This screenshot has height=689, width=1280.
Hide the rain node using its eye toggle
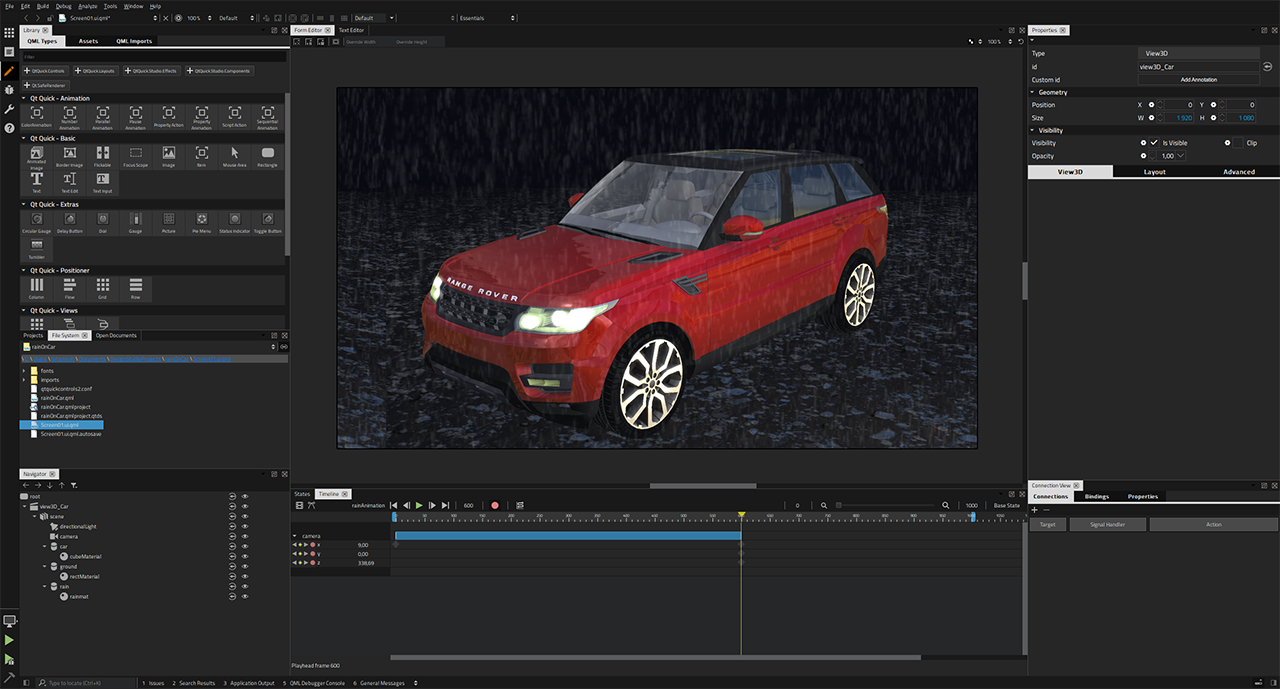click(x=244, y=586)
